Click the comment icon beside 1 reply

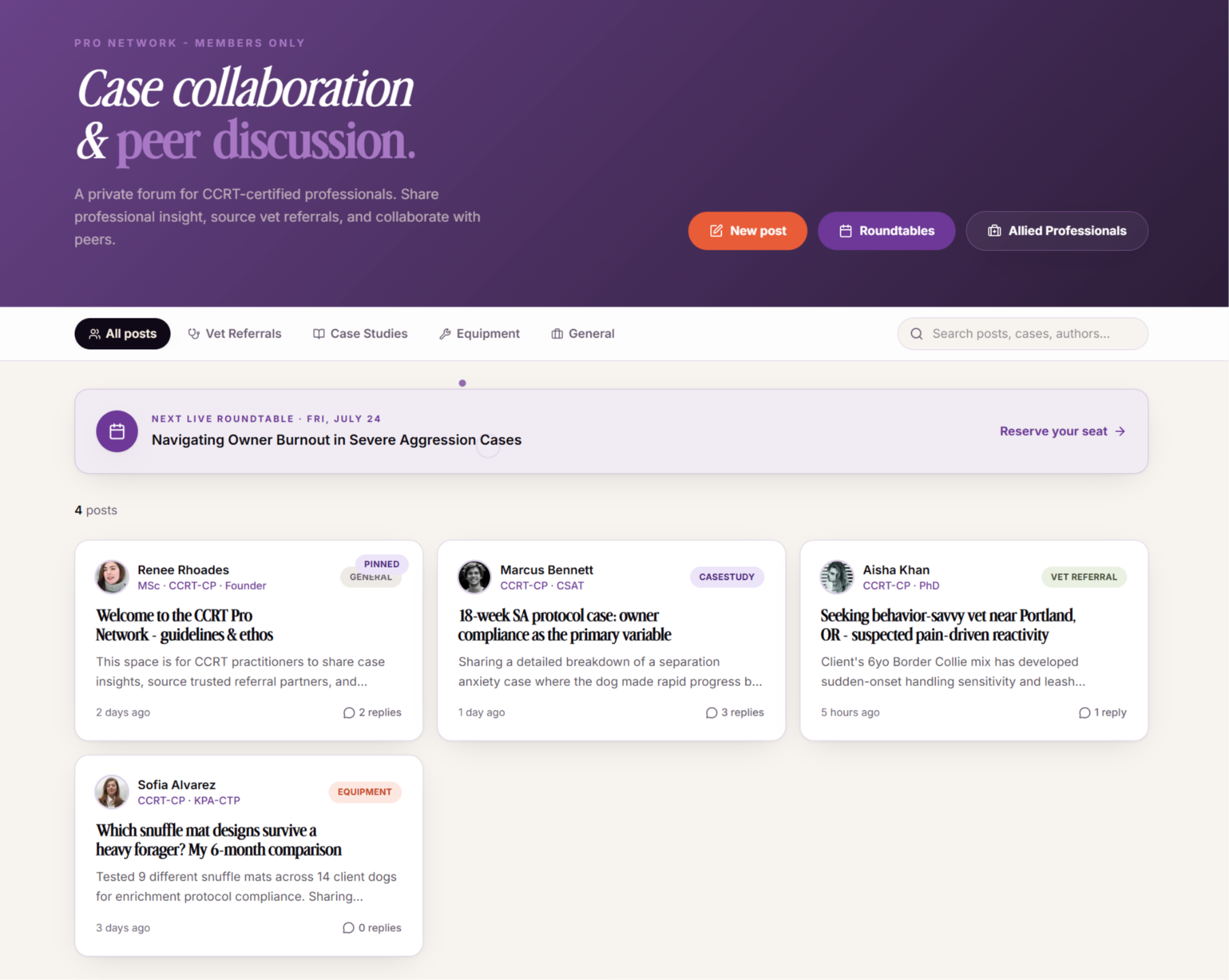[1084, 713]
